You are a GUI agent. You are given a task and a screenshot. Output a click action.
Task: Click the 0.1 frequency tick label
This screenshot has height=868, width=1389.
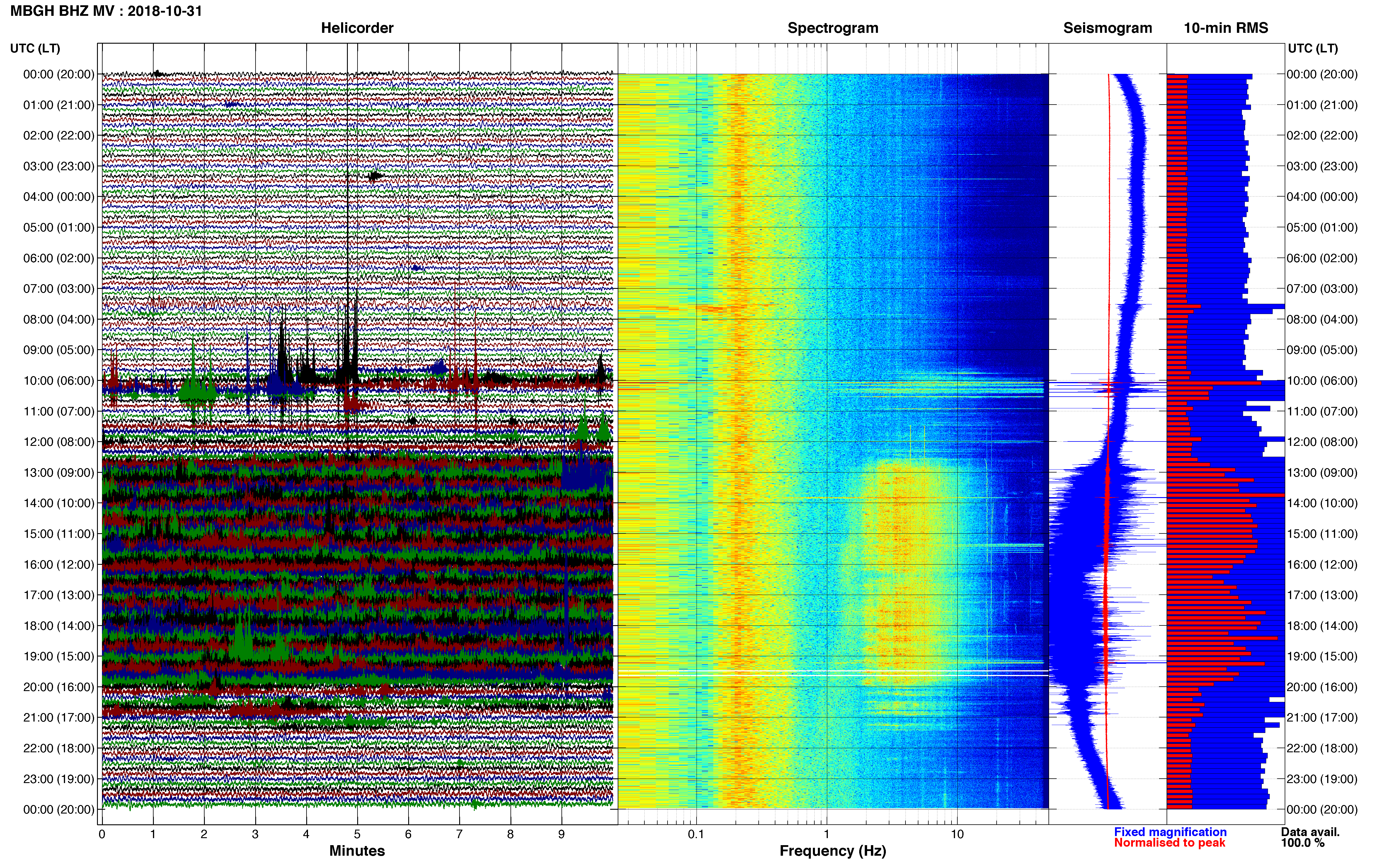(x=696, y=834)
